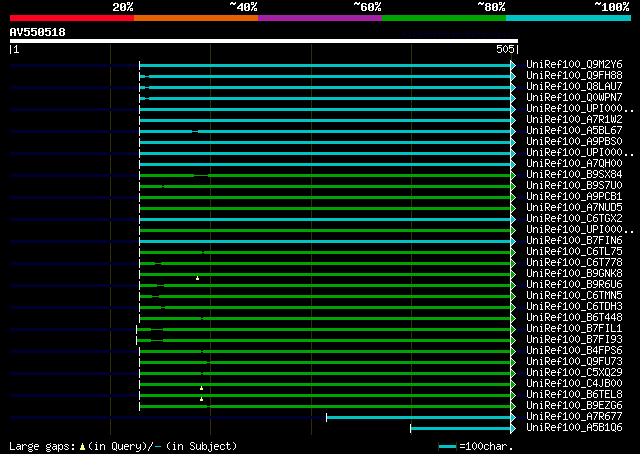The height and width of the screenshot is (454, 640).
Task: Select hit label UniRef100_C6TGX2
Action: [x=574, y=219]
